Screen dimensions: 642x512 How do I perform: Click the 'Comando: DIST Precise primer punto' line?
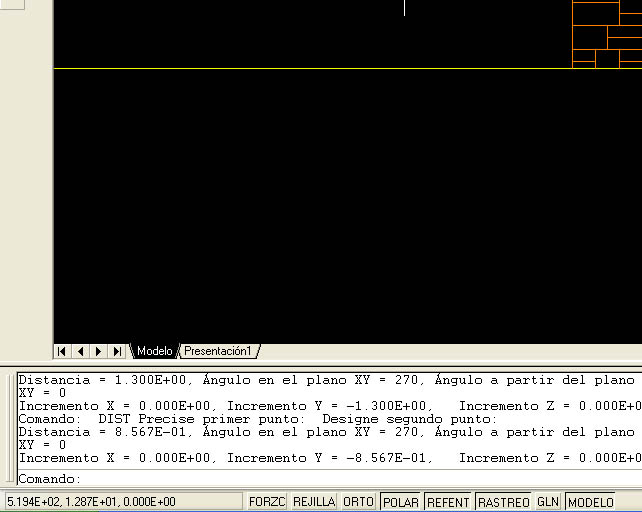tap(258, 419)
